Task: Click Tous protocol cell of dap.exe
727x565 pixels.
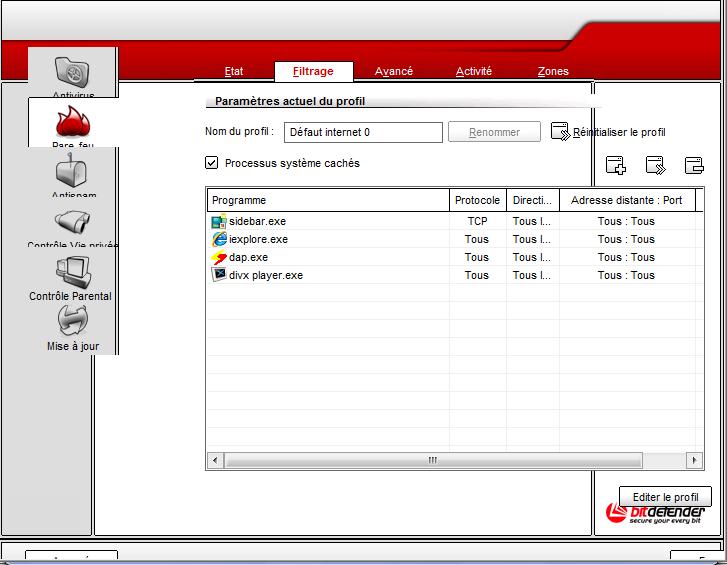Action: coord(477,257)
